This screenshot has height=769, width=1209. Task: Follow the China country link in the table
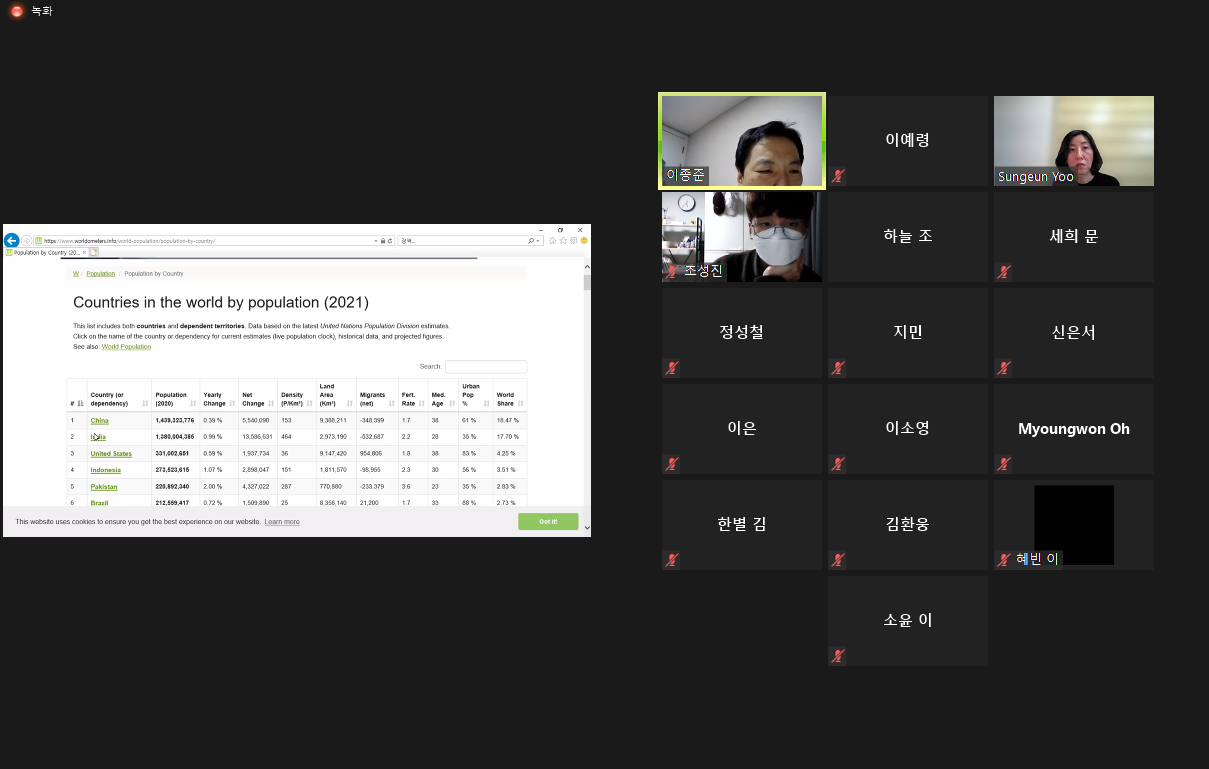coord(99,420)
